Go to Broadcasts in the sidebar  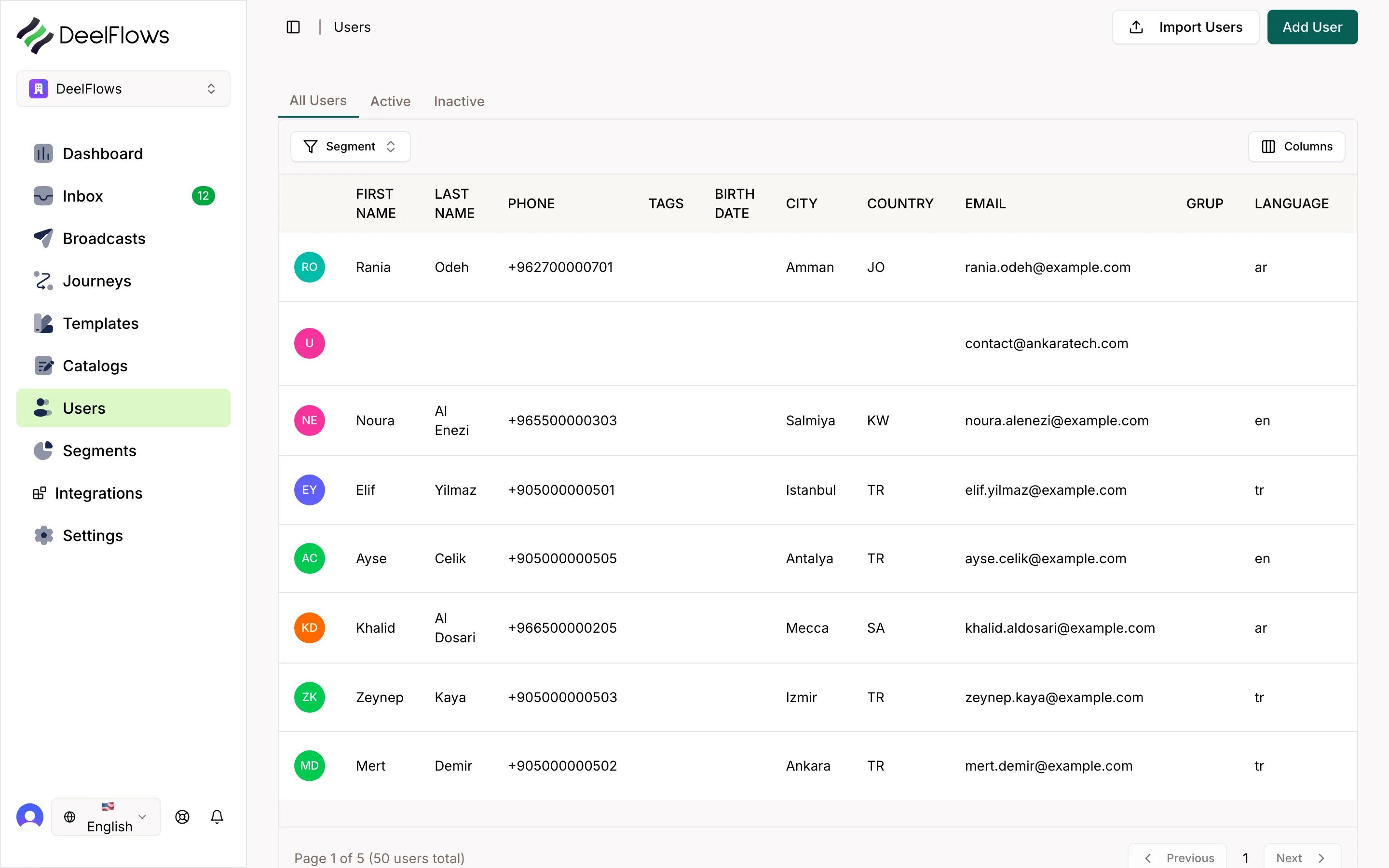pos(123,238)
